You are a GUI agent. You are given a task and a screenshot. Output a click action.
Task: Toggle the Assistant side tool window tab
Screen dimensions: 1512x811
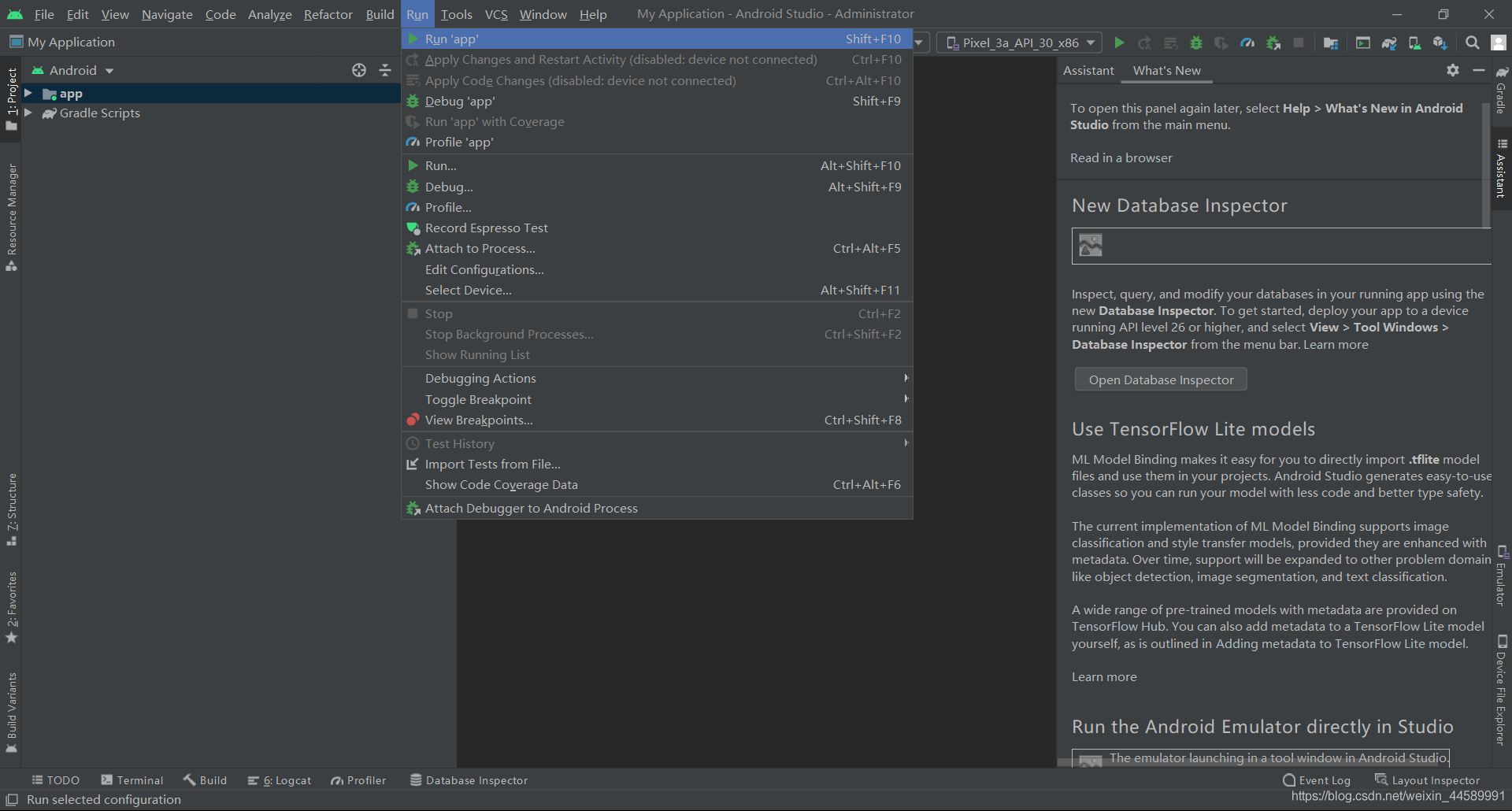click(x=1502, y=168)
